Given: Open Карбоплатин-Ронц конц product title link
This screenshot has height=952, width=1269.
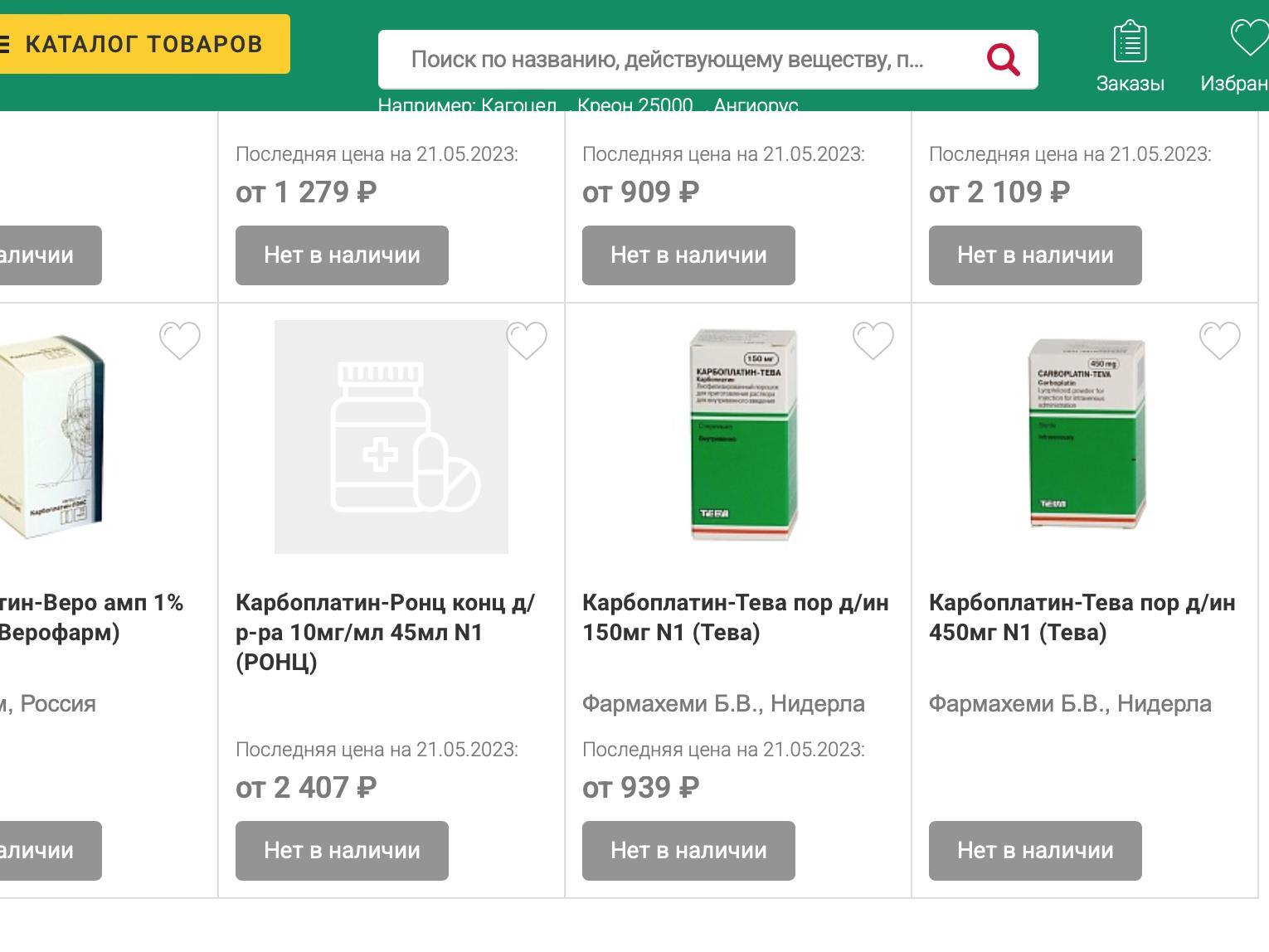Looking at the screenshot, I should 385,632.
